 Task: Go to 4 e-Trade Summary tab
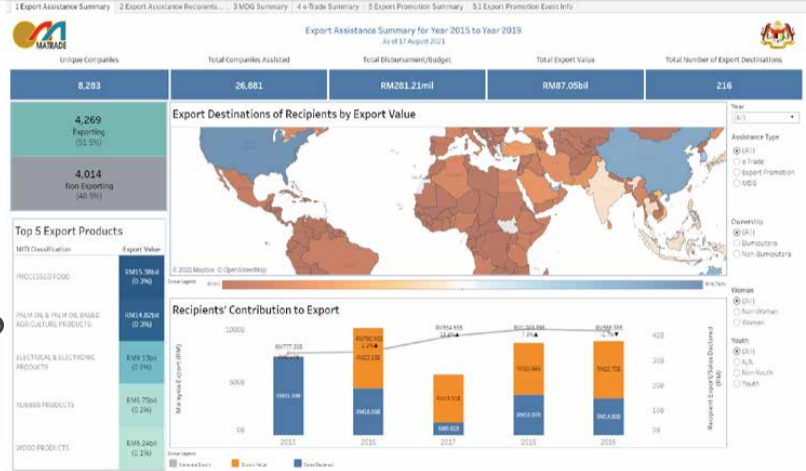pyautogui.click(x=329, y=6)
